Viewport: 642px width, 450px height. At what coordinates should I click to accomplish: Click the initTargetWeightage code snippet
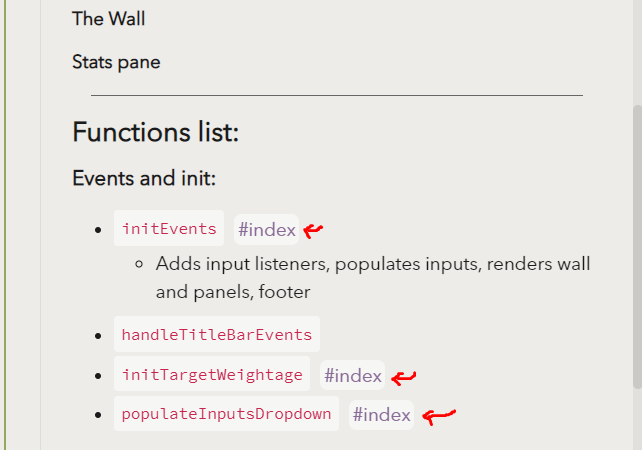coord(212,374)
